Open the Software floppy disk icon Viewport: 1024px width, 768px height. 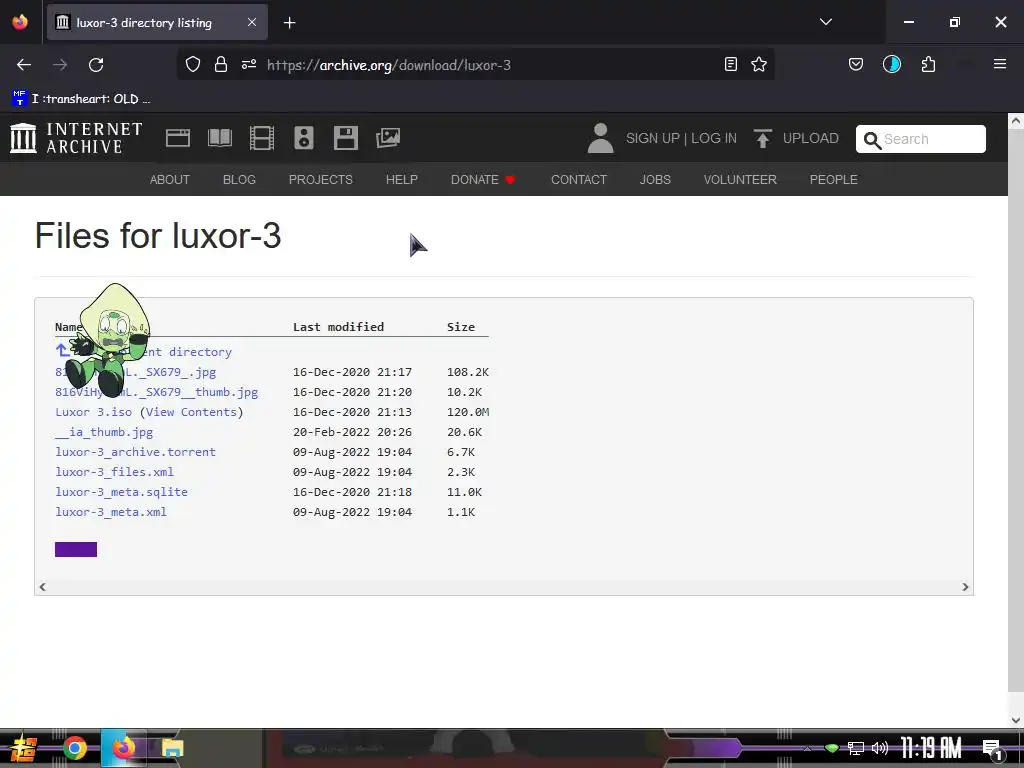(x=345, y=138)
